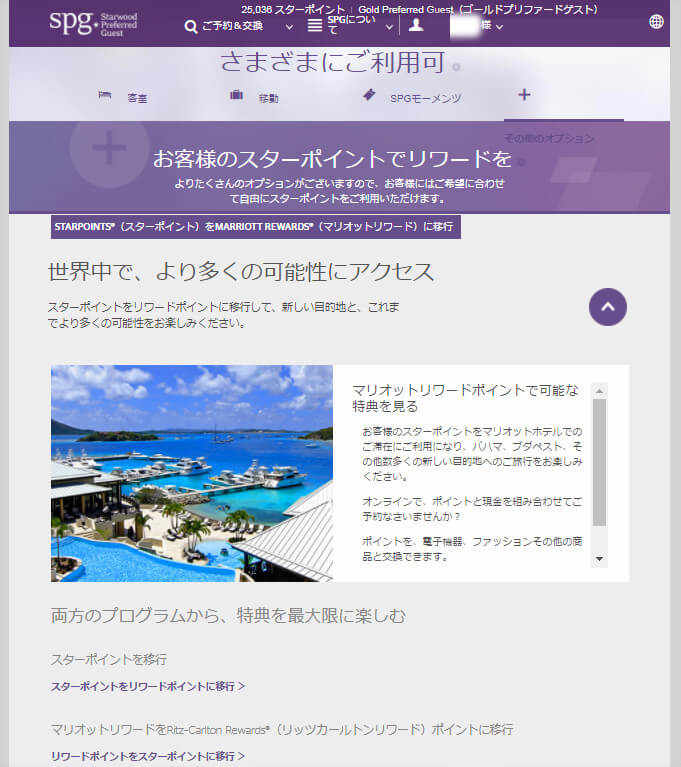Select the 客室 tab

pyautogui.click(x=138, y=98)
